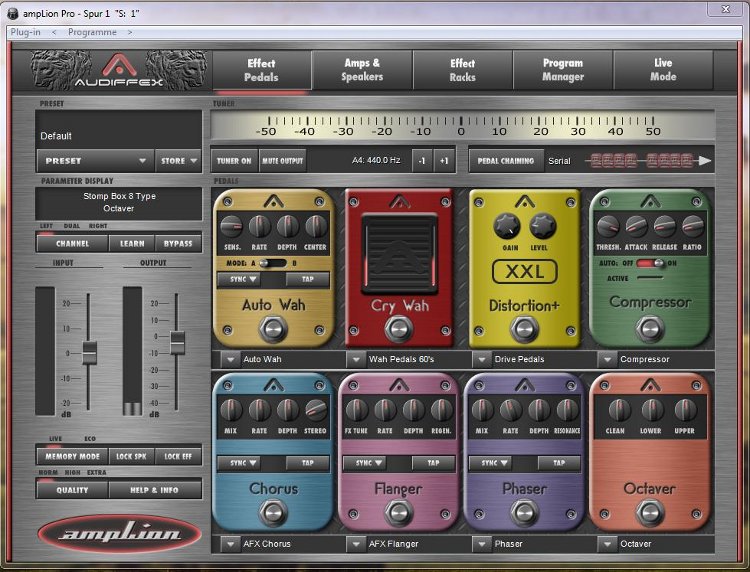Switch to the Amps & Speakers tab
750x572 pixels.
(x=362, y=70)
